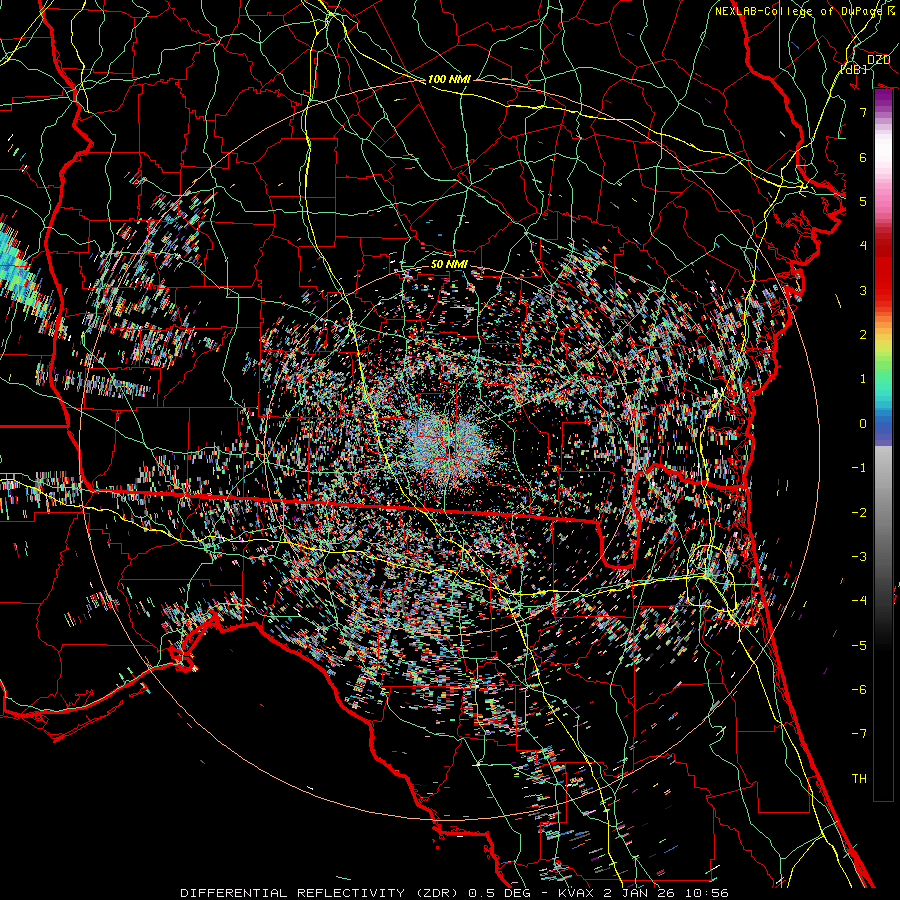Click the "4" value on the color scale

pyautogui.click(x=863, y=246)
